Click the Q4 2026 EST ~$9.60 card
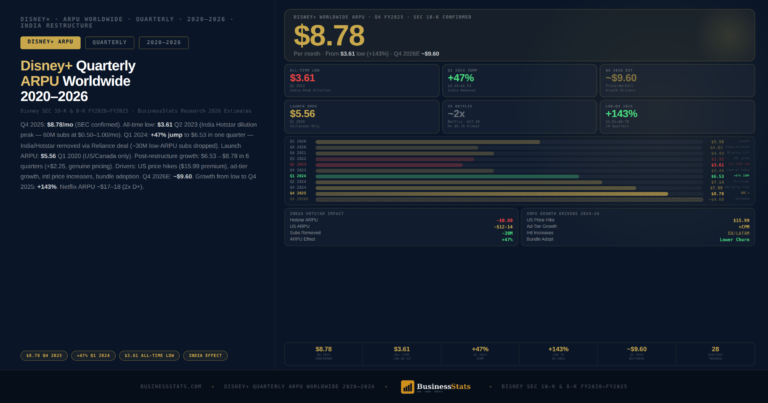This screenshot has width=768, height=403. coord(677,81)
